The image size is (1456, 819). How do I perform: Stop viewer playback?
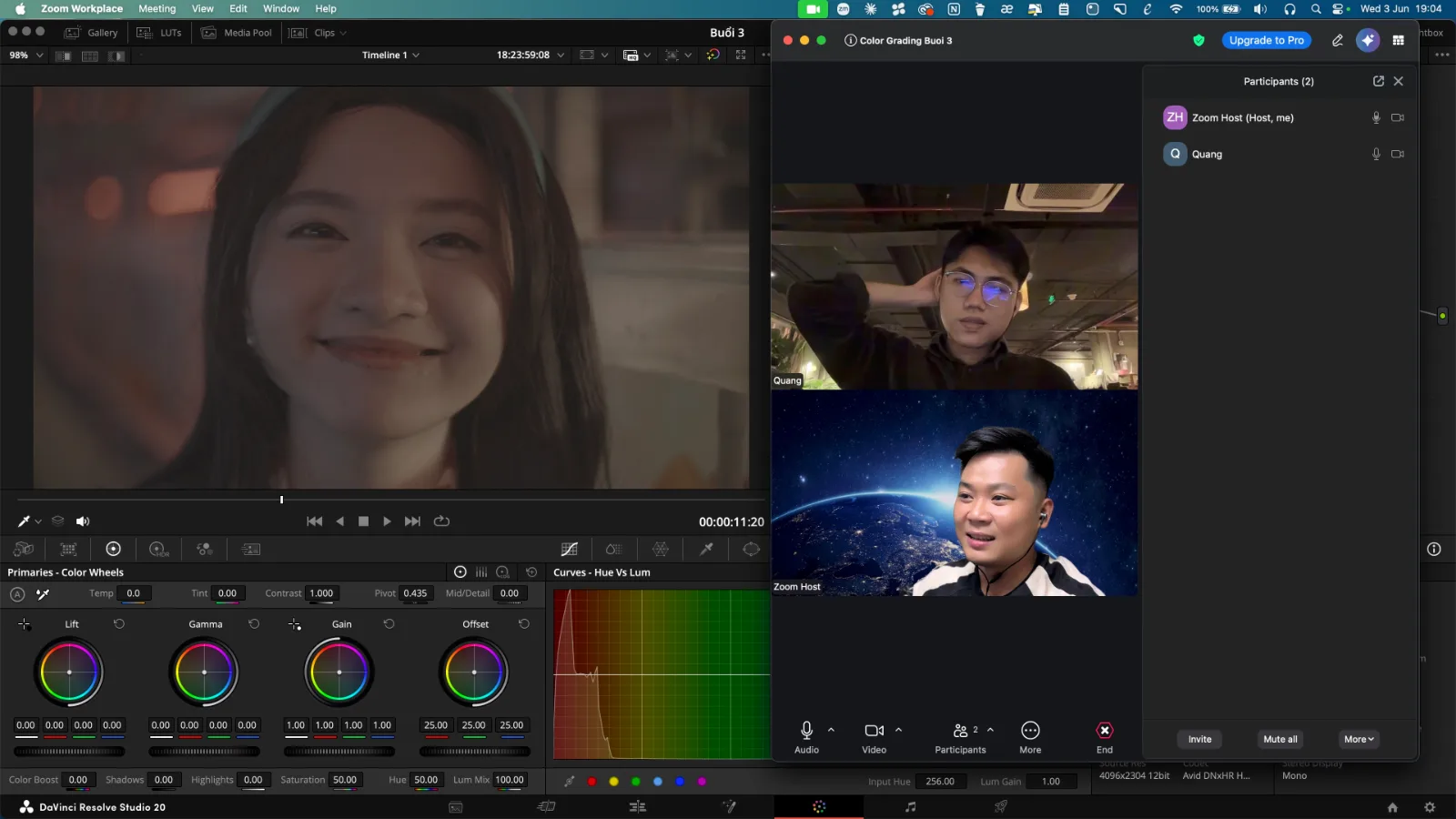tap(364, 521)
